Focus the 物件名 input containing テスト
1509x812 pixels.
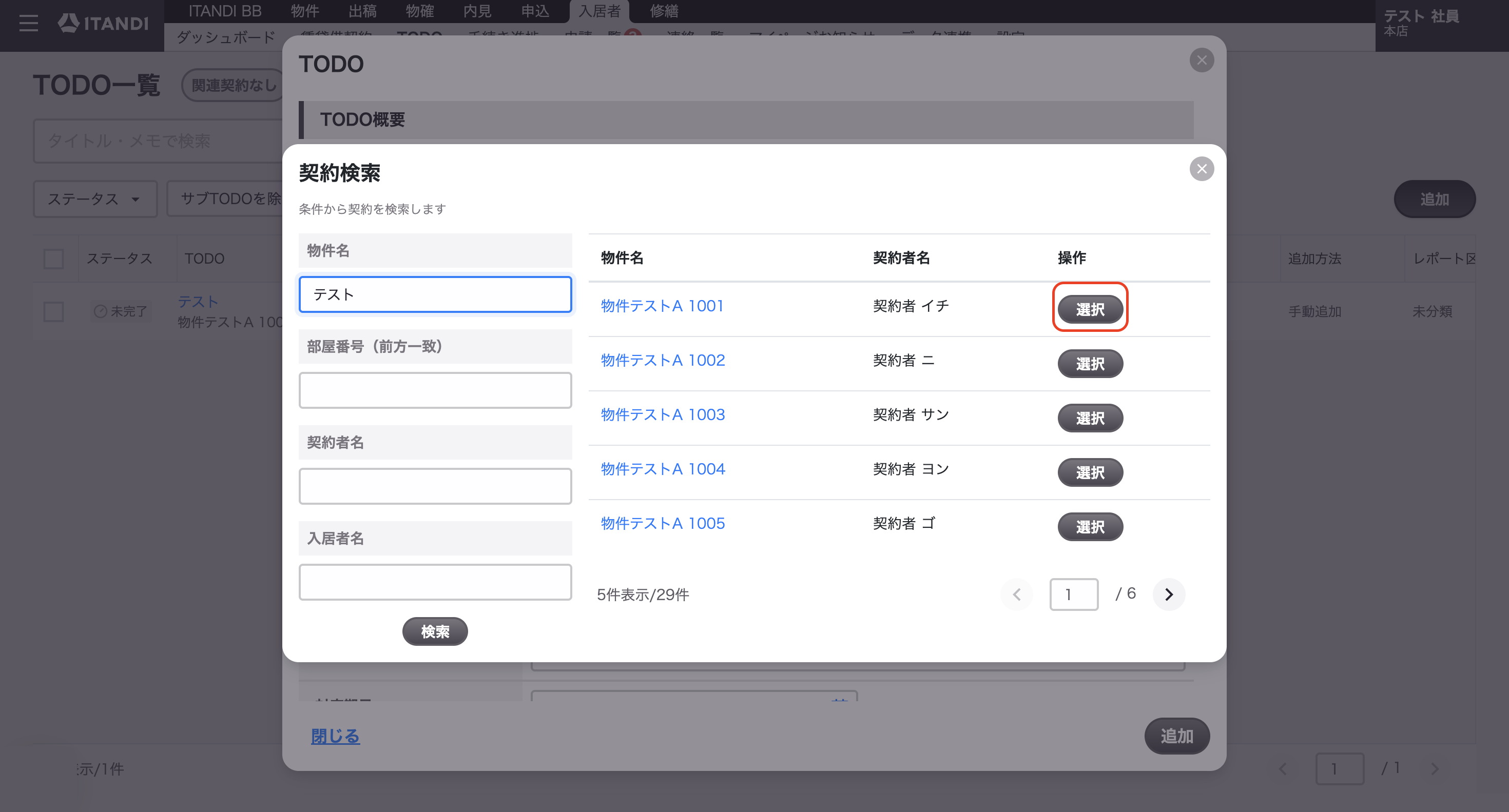(x=435, y=294)
